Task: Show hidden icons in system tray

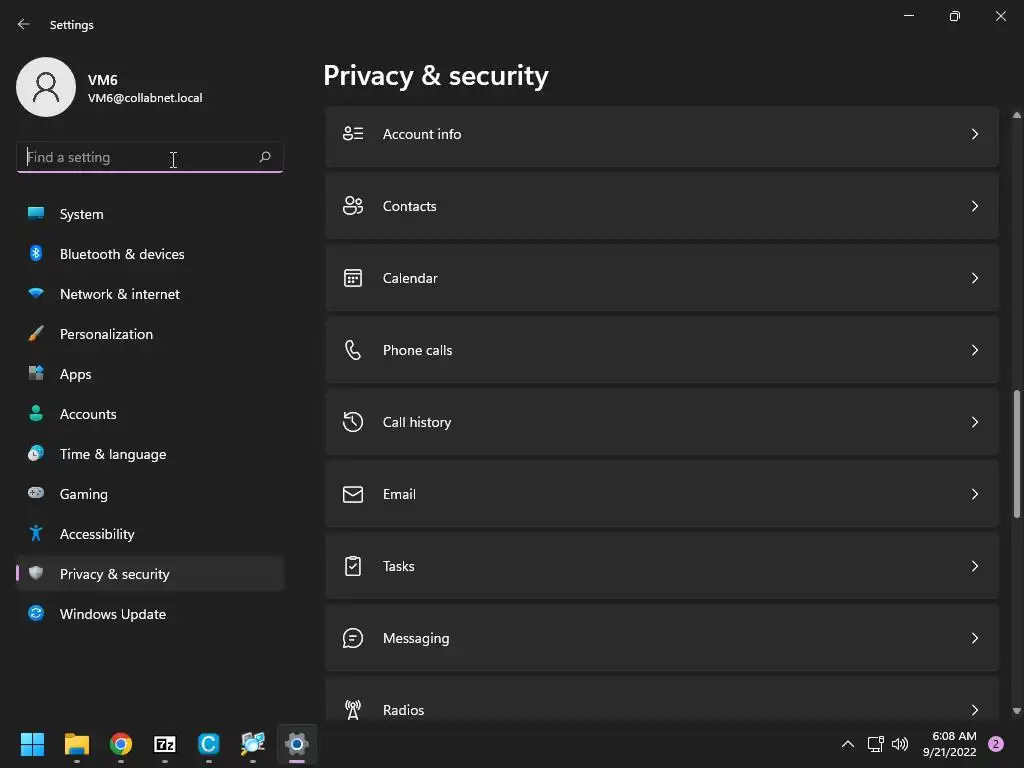Action: coord(847,744)
